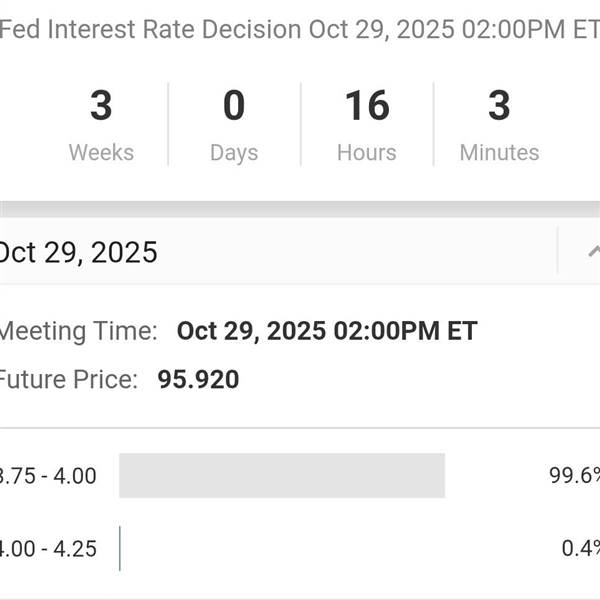Click the Minutes countdown label

(499, 153)
